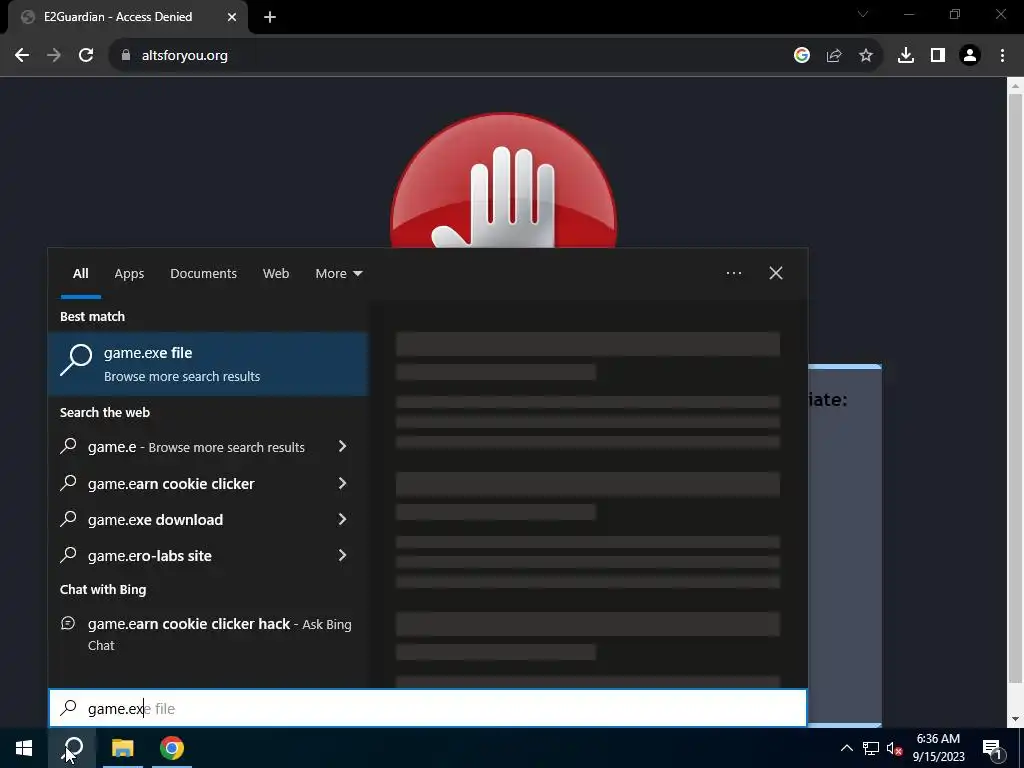The height and width of the screenshot is (768, 1024).
Task: Switch to All search filter
Action: coord(80,274)
